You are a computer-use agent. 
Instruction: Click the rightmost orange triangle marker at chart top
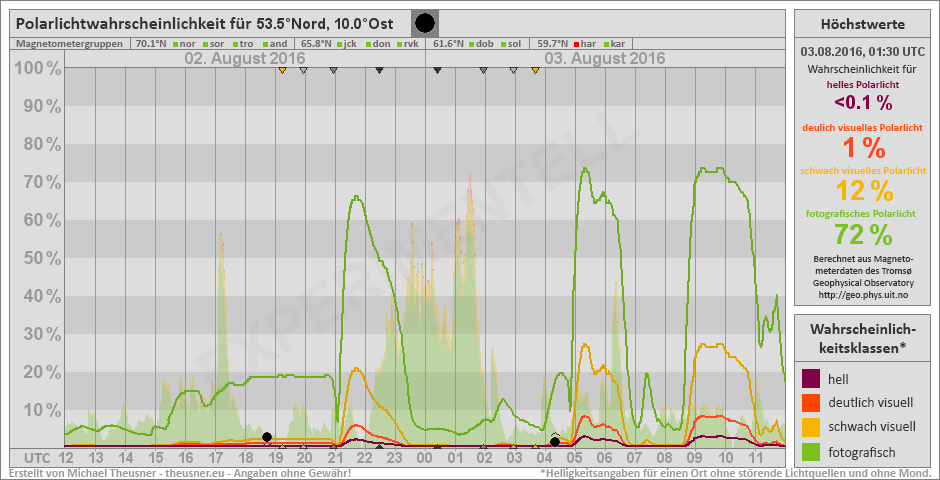(536, 70)
